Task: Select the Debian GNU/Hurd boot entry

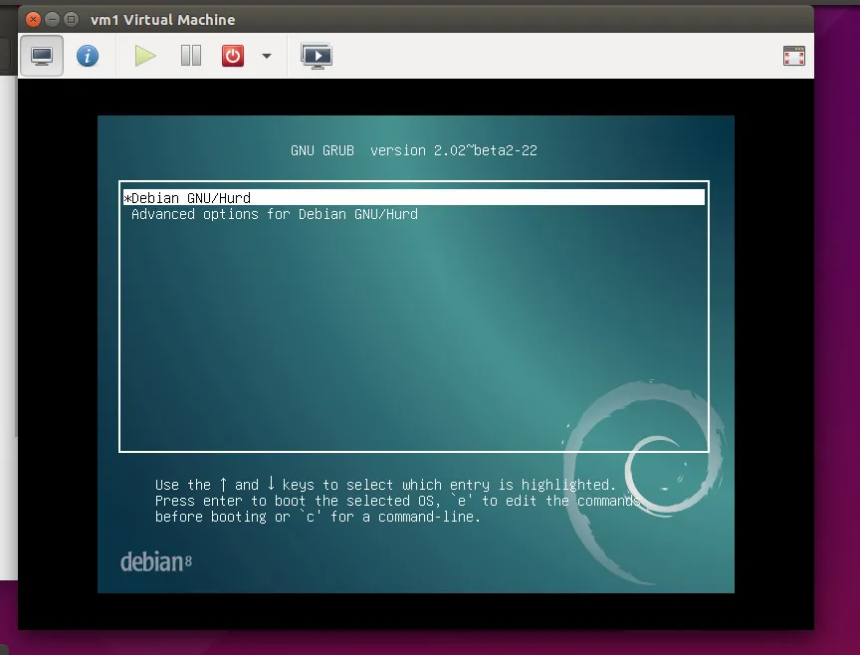Action: coord(414,197)
